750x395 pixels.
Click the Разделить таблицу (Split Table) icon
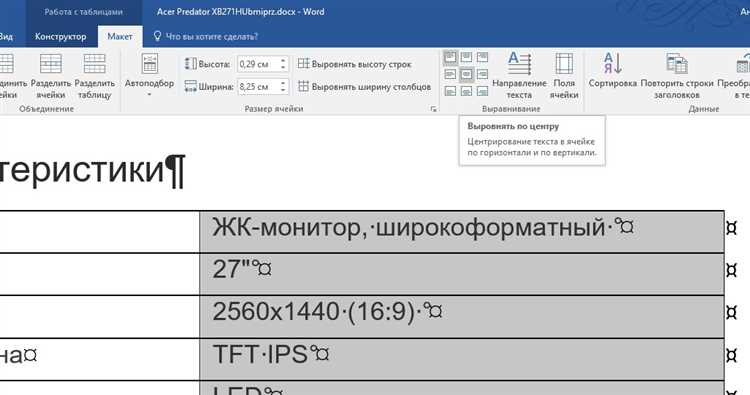coord(94,64)
